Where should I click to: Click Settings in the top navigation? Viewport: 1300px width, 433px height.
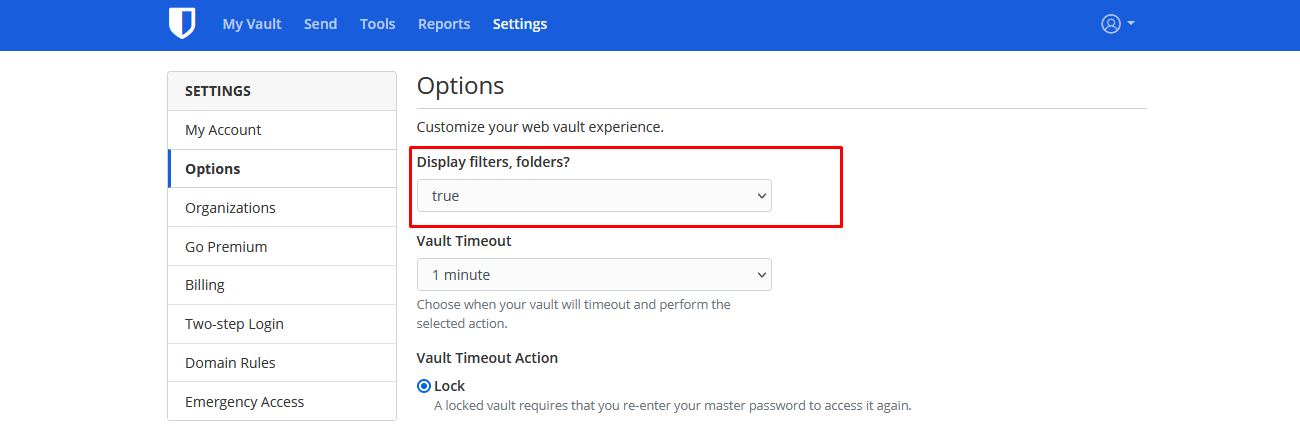point(520,24)
